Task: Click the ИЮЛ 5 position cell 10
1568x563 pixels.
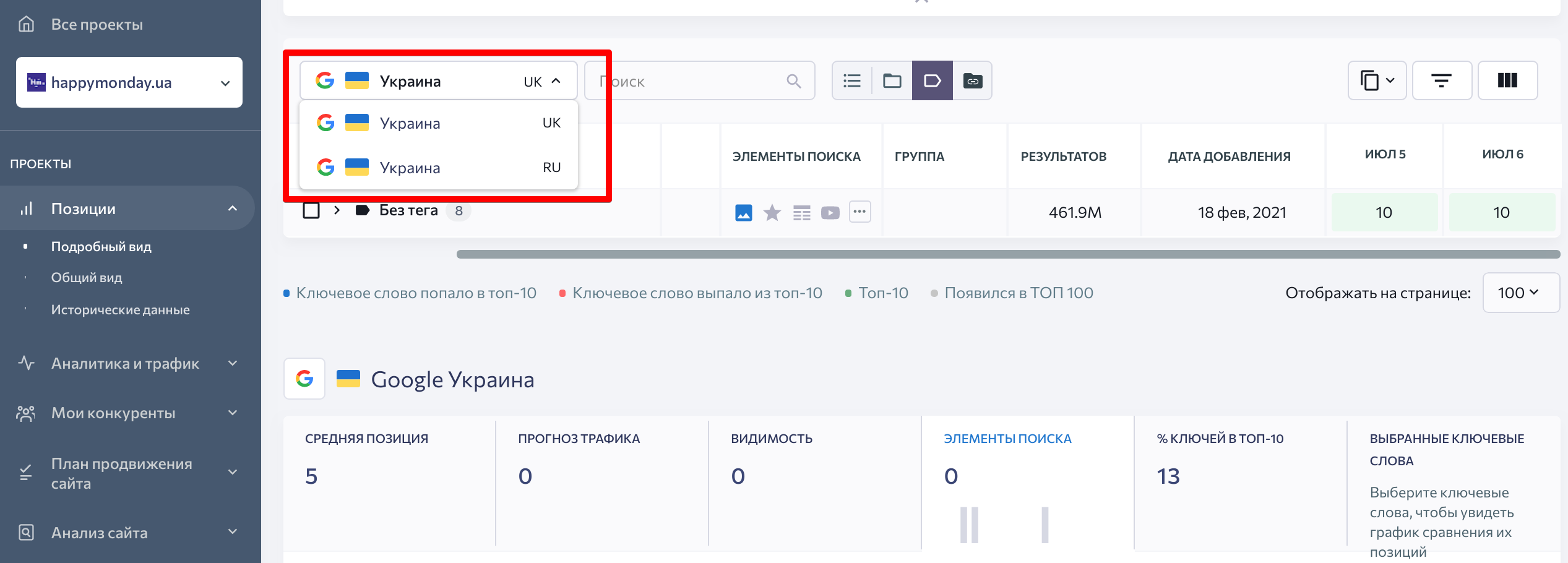Action: (x=1384, y=212)
